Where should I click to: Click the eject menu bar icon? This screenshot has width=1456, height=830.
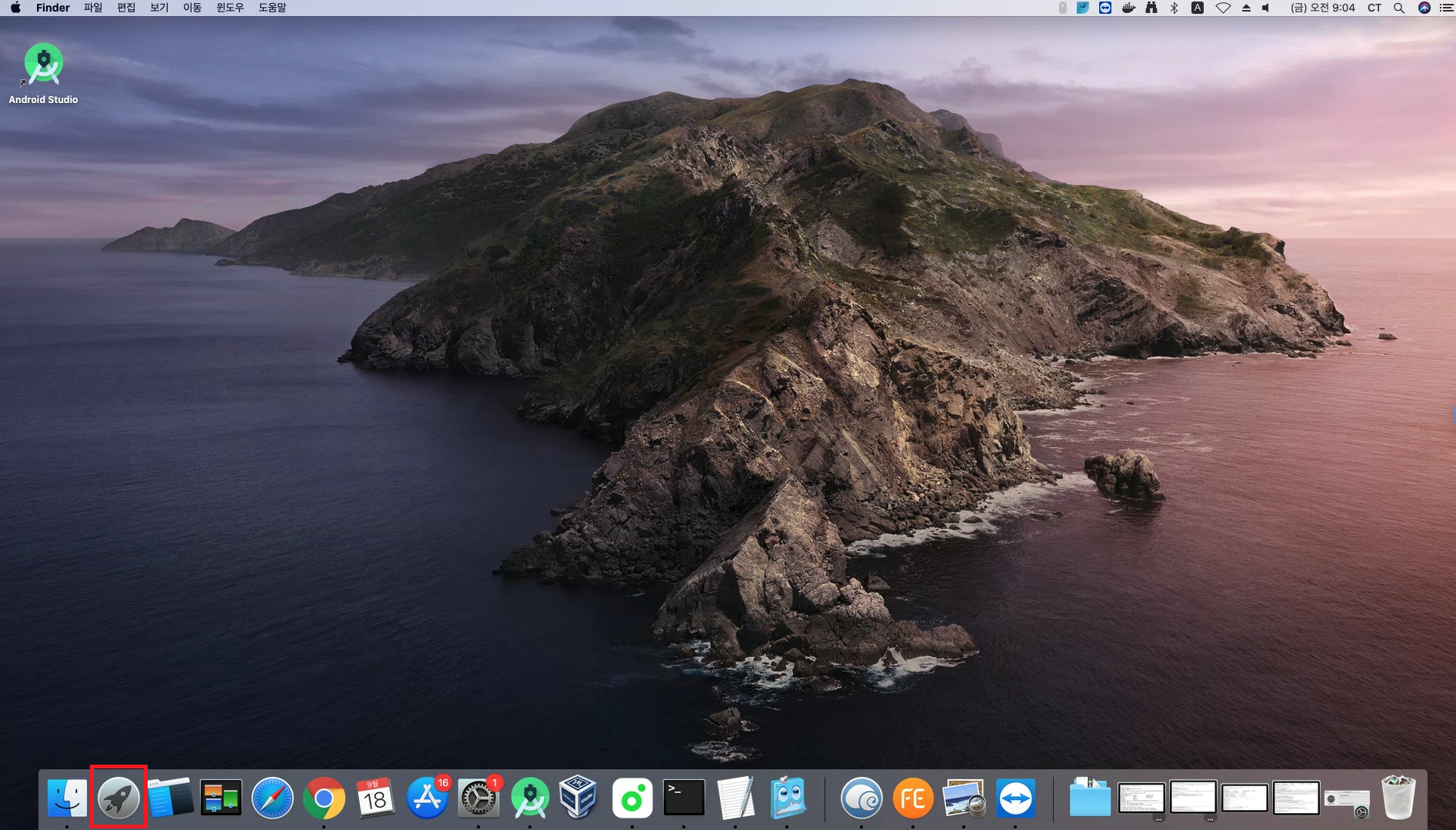point(1246,8)
